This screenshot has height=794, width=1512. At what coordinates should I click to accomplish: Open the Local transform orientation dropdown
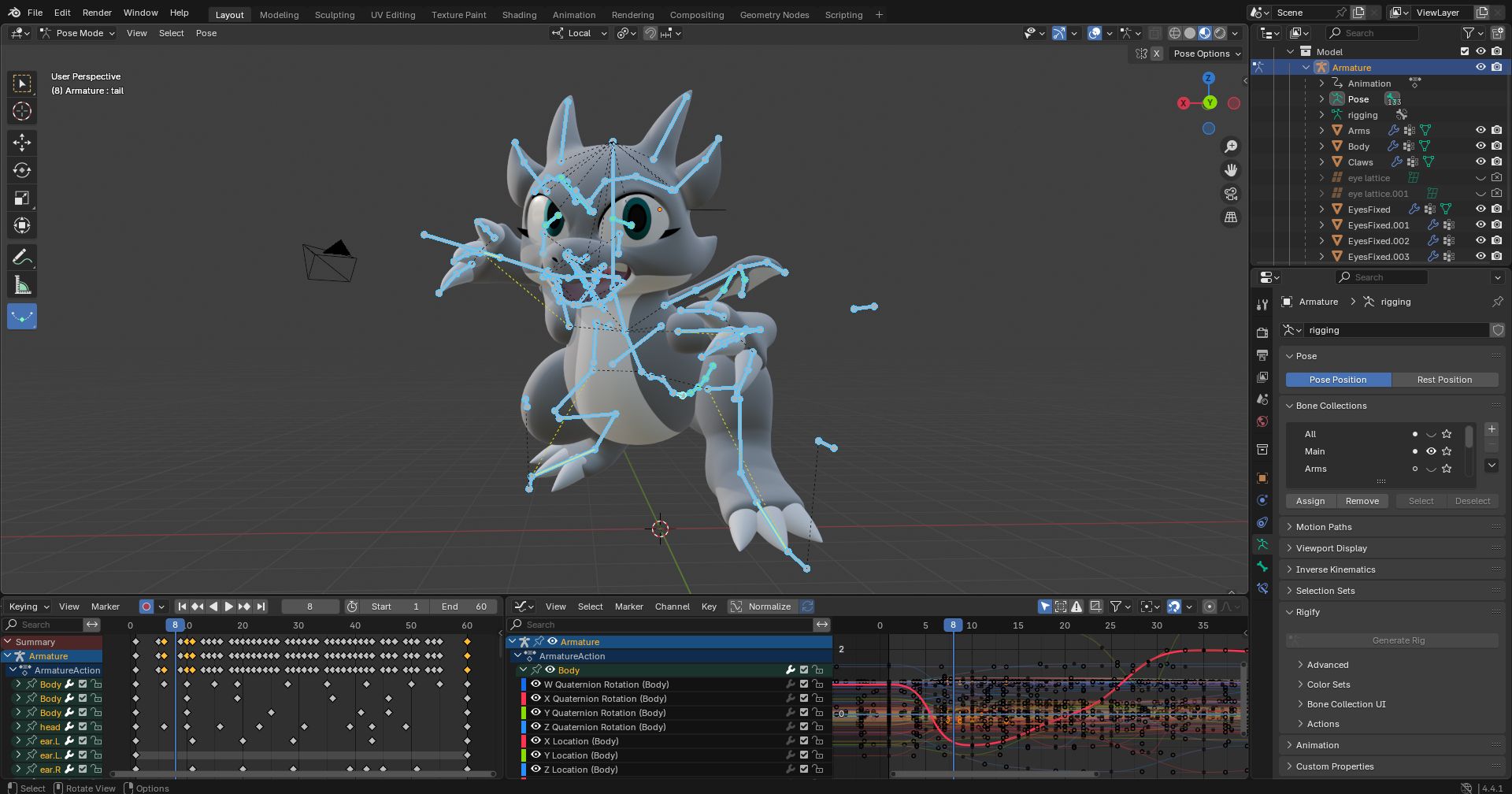[x=580, y=33]
